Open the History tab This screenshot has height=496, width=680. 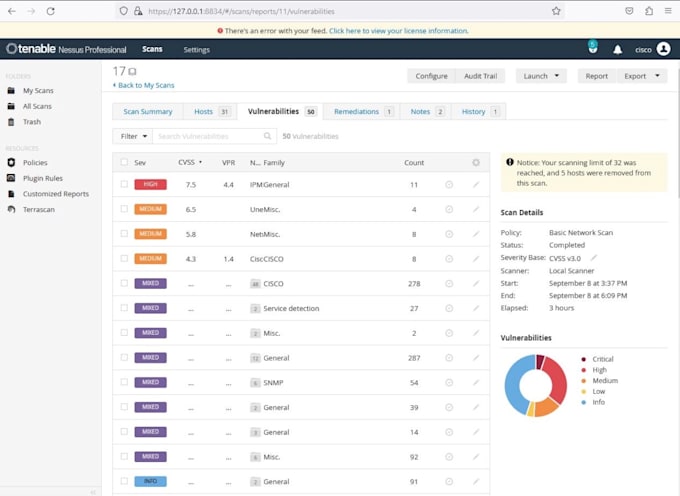478,111
